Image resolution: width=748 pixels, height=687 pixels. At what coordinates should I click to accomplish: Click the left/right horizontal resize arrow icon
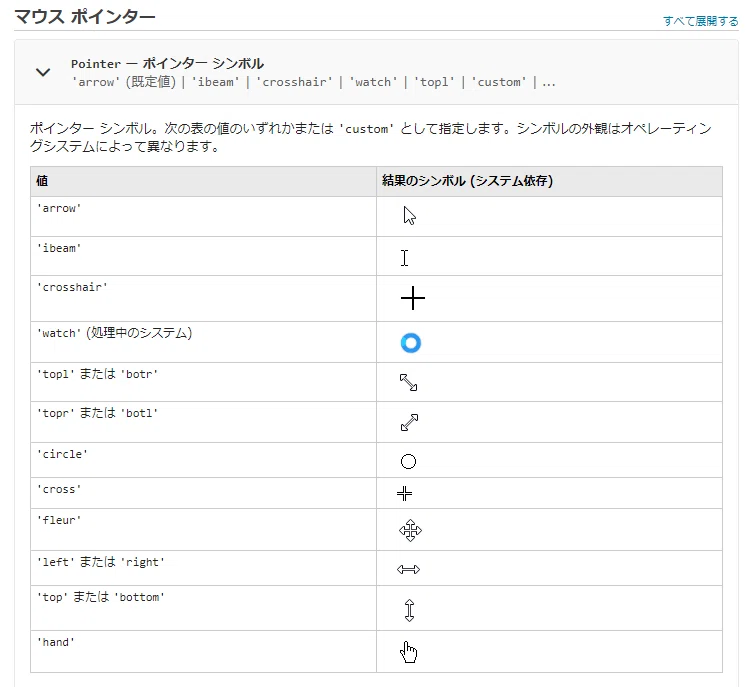coord(408,569)
